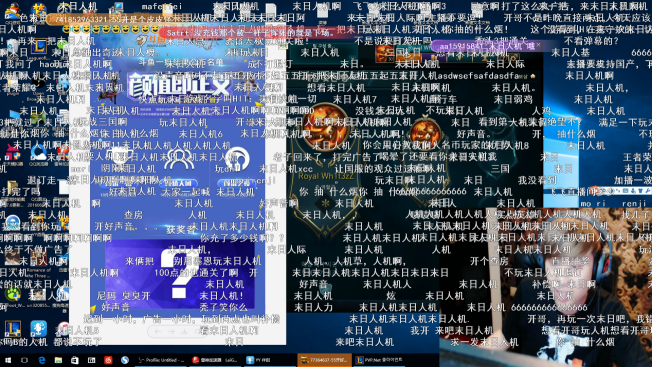Select the group-of-people icon in the blue panel

179,160
